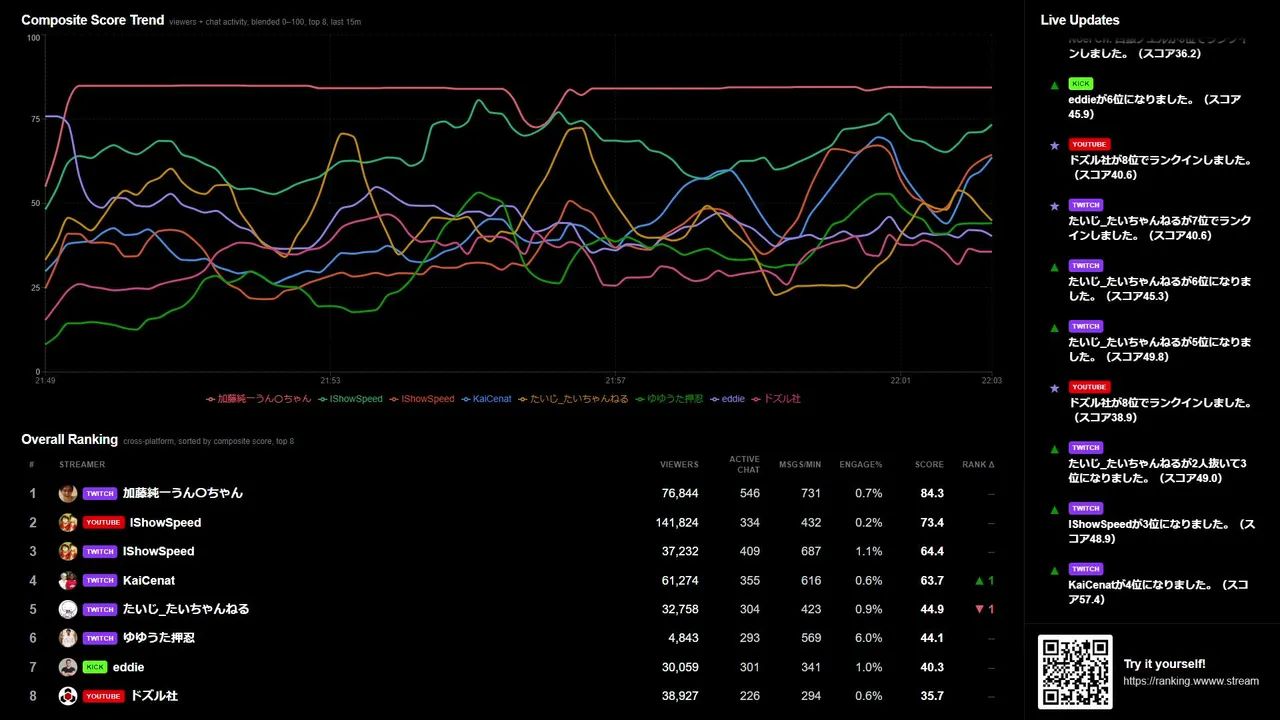The image size is (1280, 720).
Task: Click the star icon beside the たいじ 7位 update
Action: (1054, 206)
